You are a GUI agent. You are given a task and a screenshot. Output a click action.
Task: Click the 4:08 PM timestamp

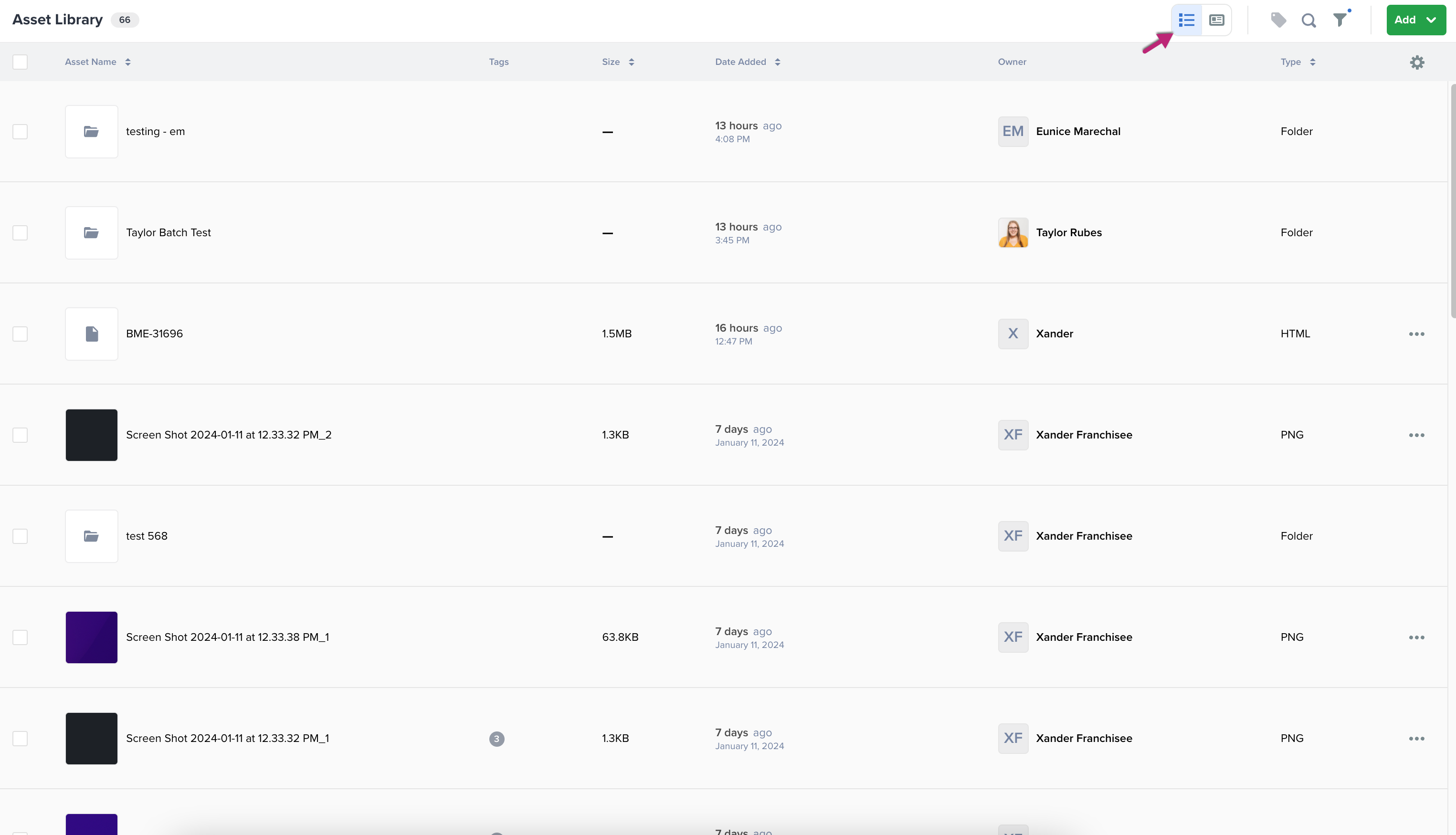click(x=732, y=139)
